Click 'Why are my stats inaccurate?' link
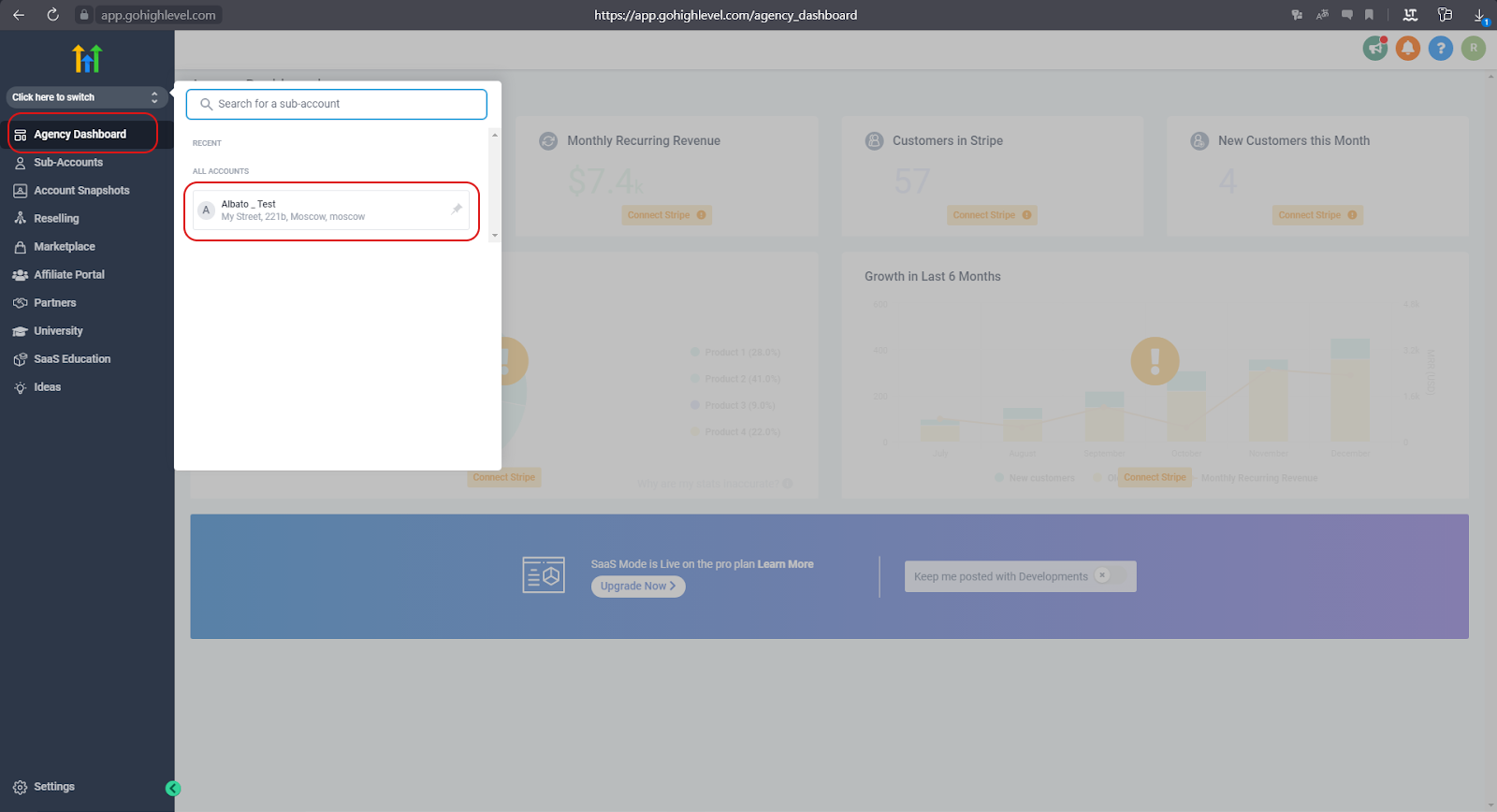The width and height of the screenshot is (1497, 812). click(715, 484)
